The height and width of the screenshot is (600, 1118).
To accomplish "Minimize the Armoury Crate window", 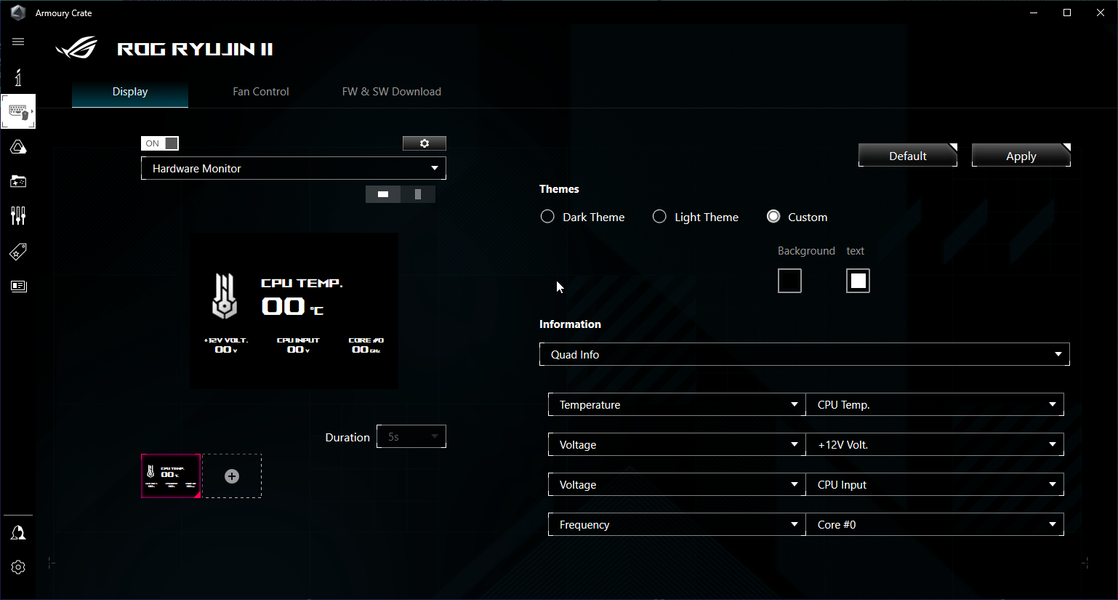I will 1033,13.
